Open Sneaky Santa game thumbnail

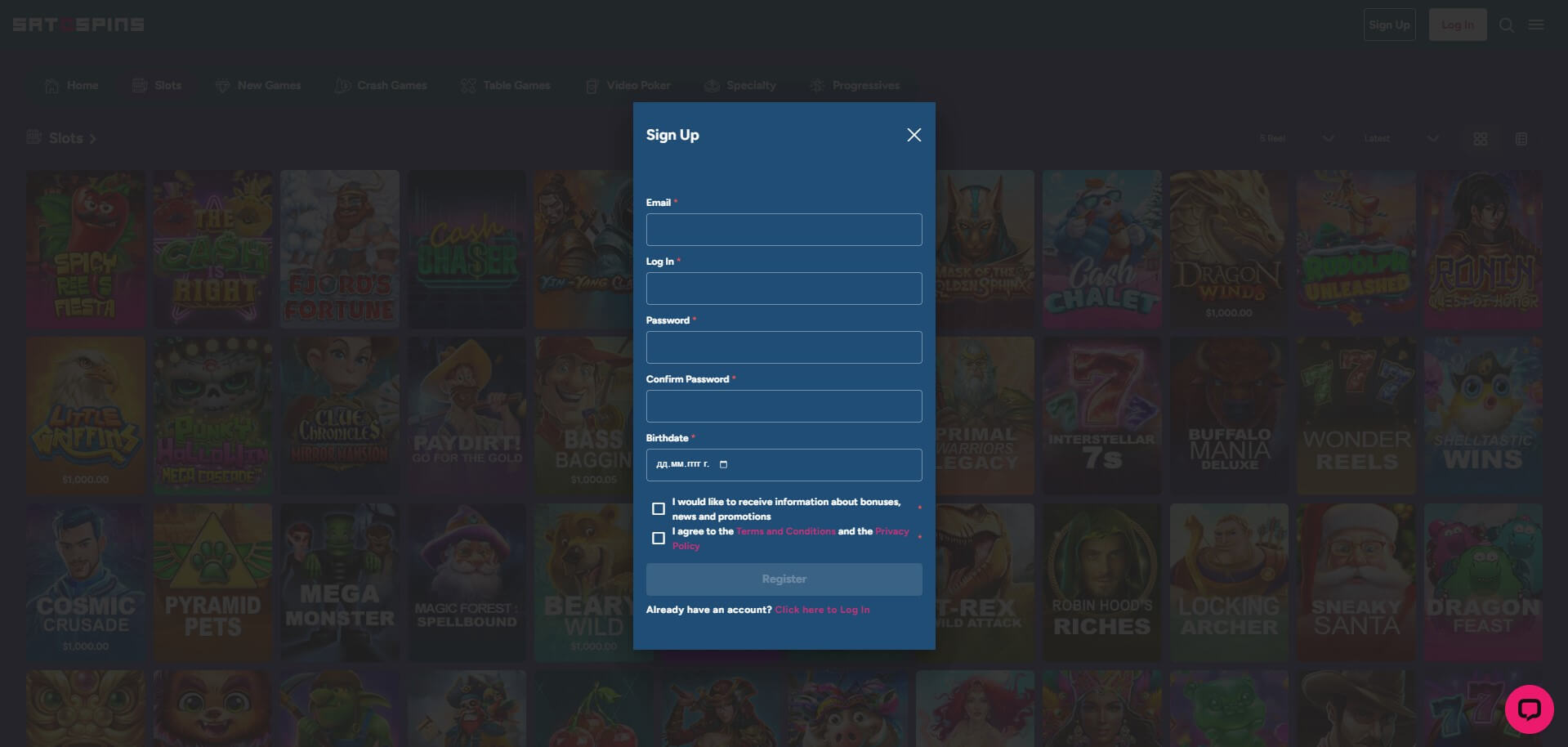[1356, 583]
